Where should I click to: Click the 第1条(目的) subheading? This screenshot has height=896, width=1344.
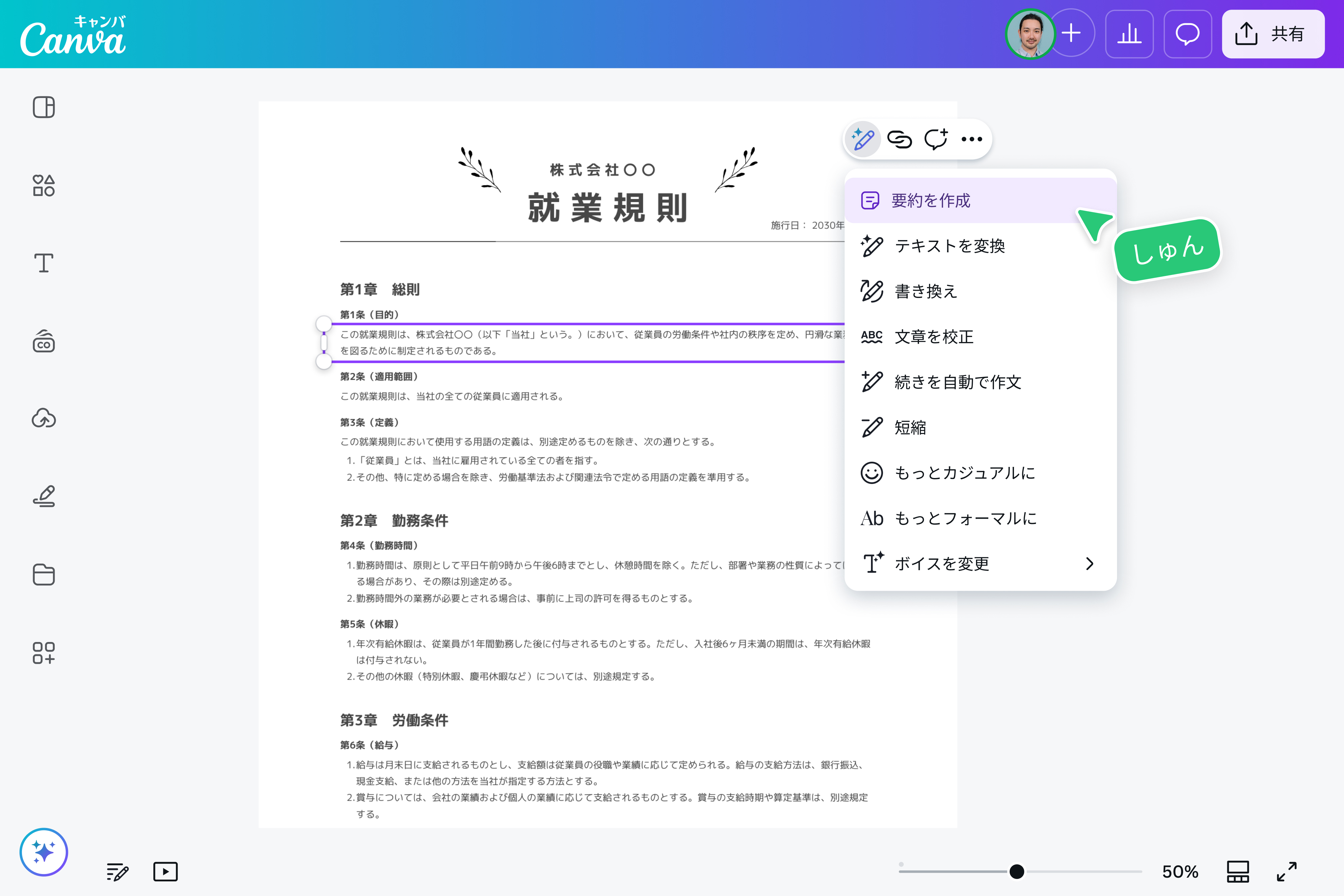point(370,315)
